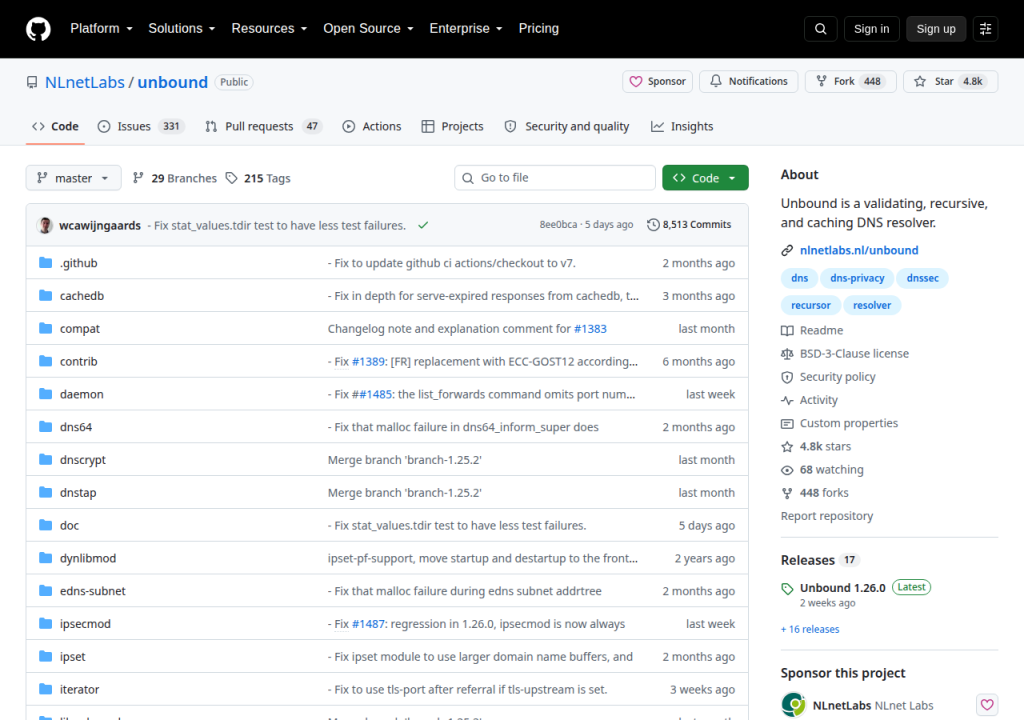Select the resolver topic tag
Viewport: 1024px width, 720px height.
click(871, 305)
